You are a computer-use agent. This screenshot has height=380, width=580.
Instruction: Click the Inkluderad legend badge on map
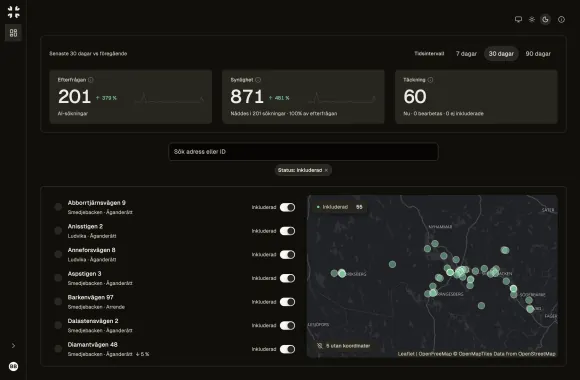click(x=339, y=207)
